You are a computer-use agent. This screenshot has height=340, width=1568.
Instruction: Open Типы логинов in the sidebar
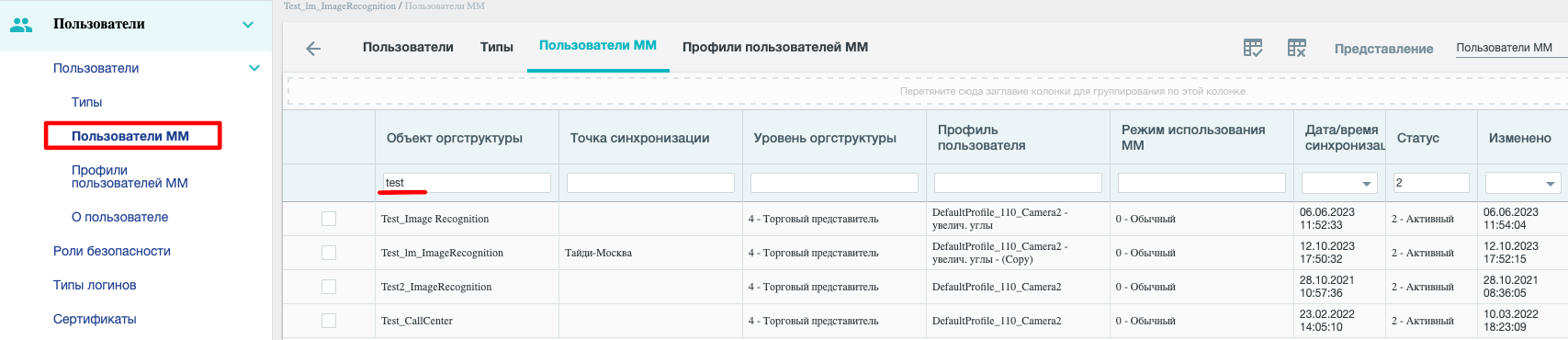(95, 285)
